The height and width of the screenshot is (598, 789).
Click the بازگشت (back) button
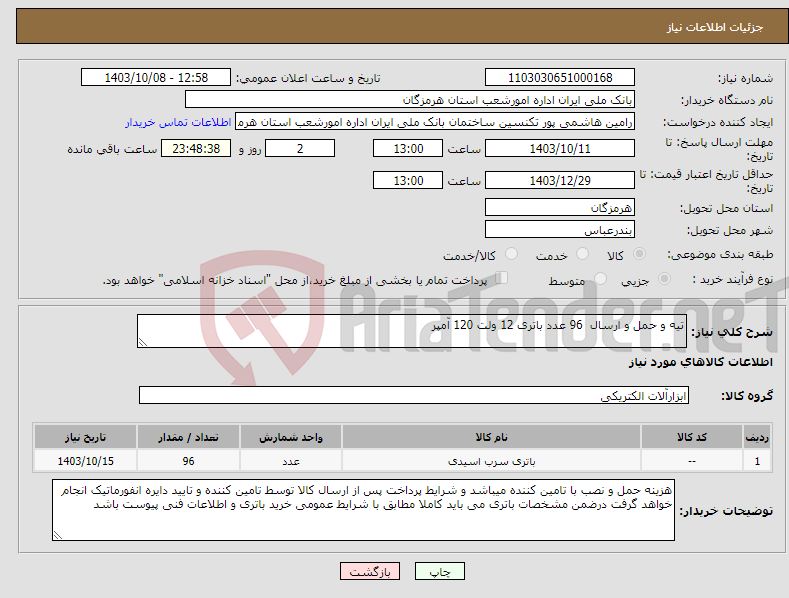(370, 571)
